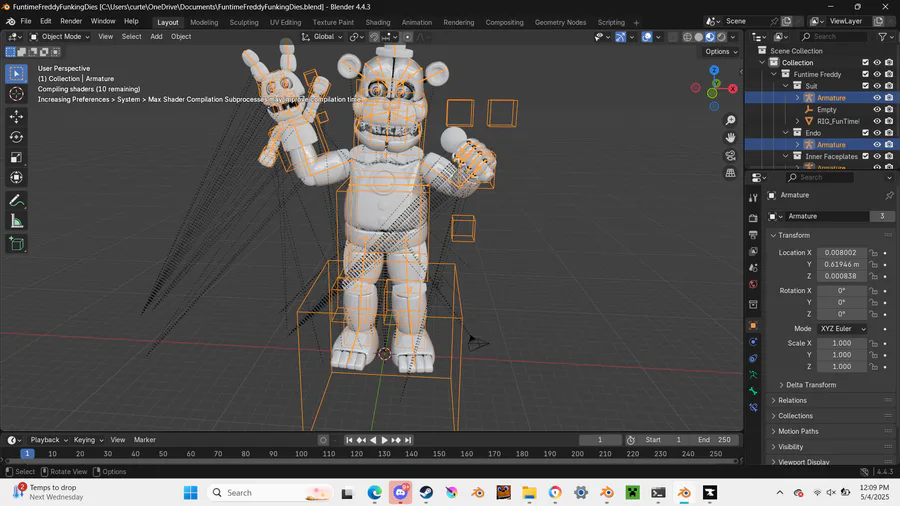900x506 pixels.
Task: Click the zoom magnifier viewport icon
Action: (x=730, y=120)
